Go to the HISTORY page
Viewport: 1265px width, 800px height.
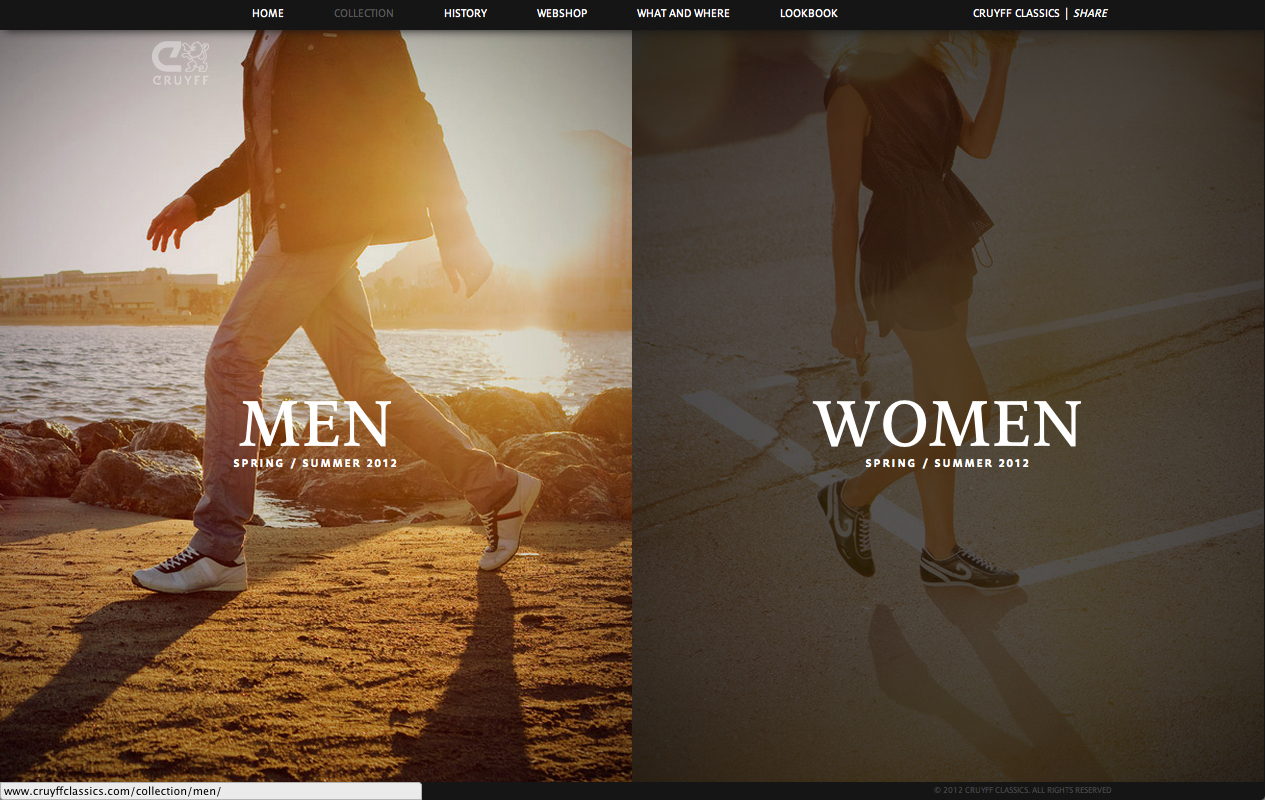[x=466, y=13]
